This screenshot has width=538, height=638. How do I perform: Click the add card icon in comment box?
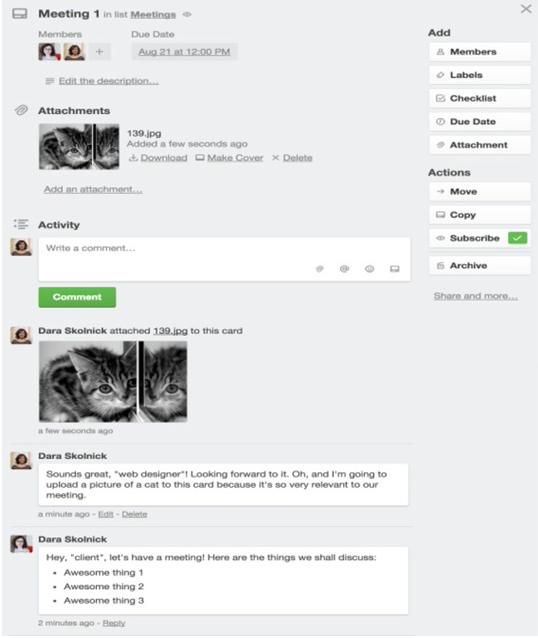(395, 269)
